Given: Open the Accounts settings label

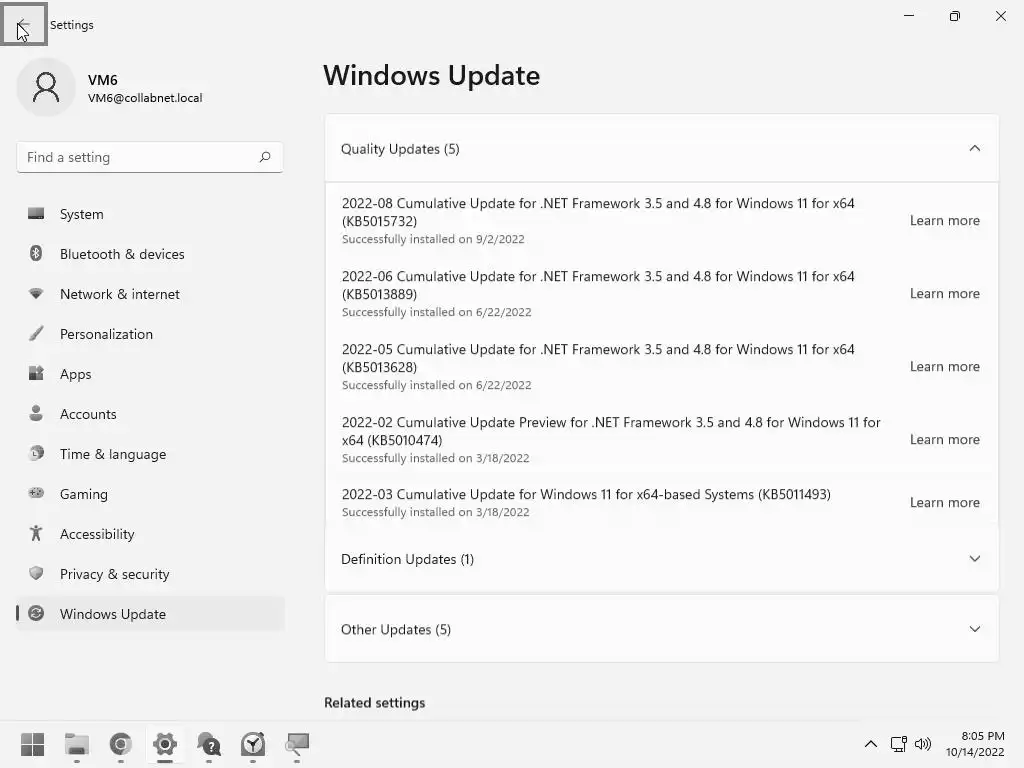Looking at the screenshot, I should tap(88, 414).
